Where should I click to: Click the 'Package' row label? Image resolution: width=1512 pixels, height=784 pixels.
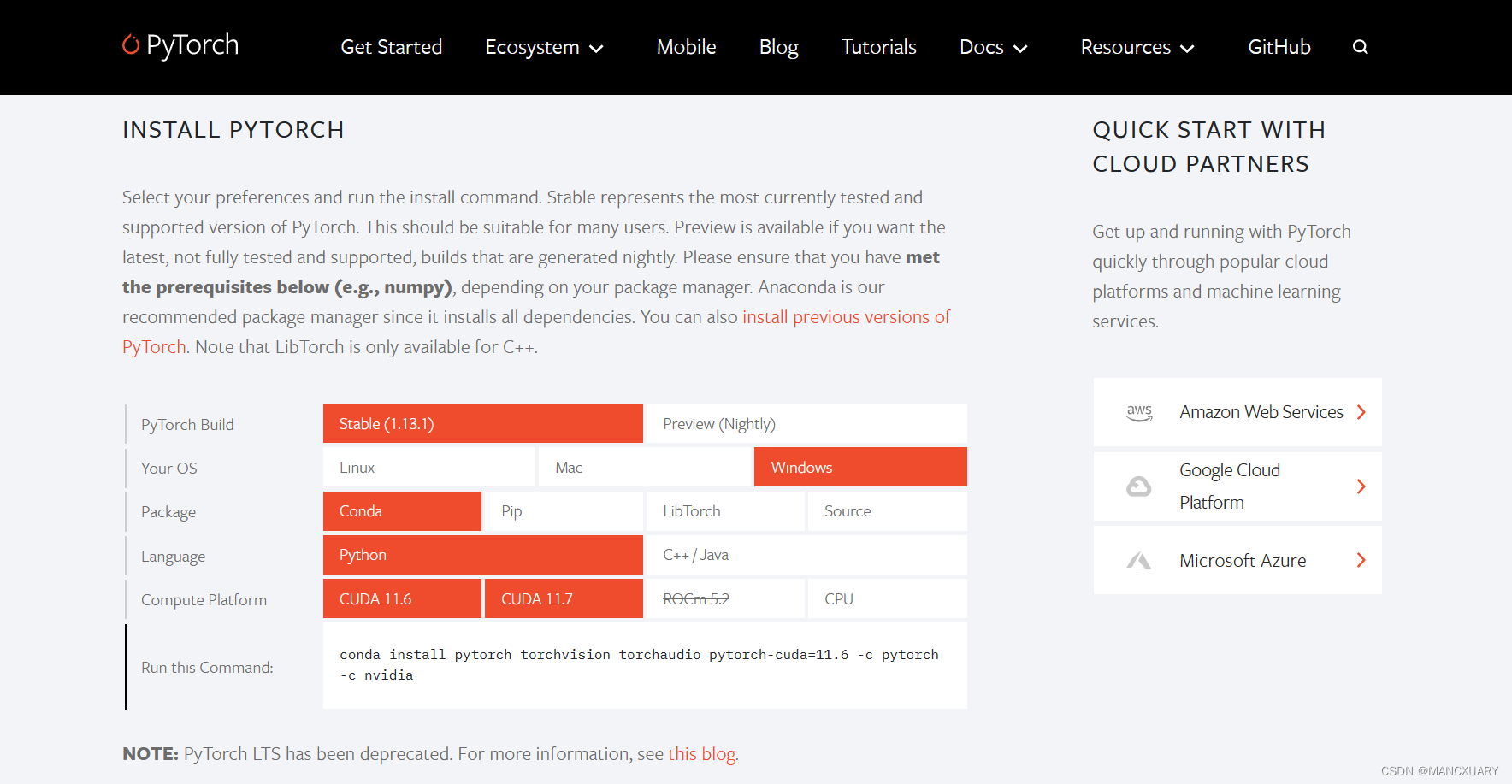tap(168, 512)
